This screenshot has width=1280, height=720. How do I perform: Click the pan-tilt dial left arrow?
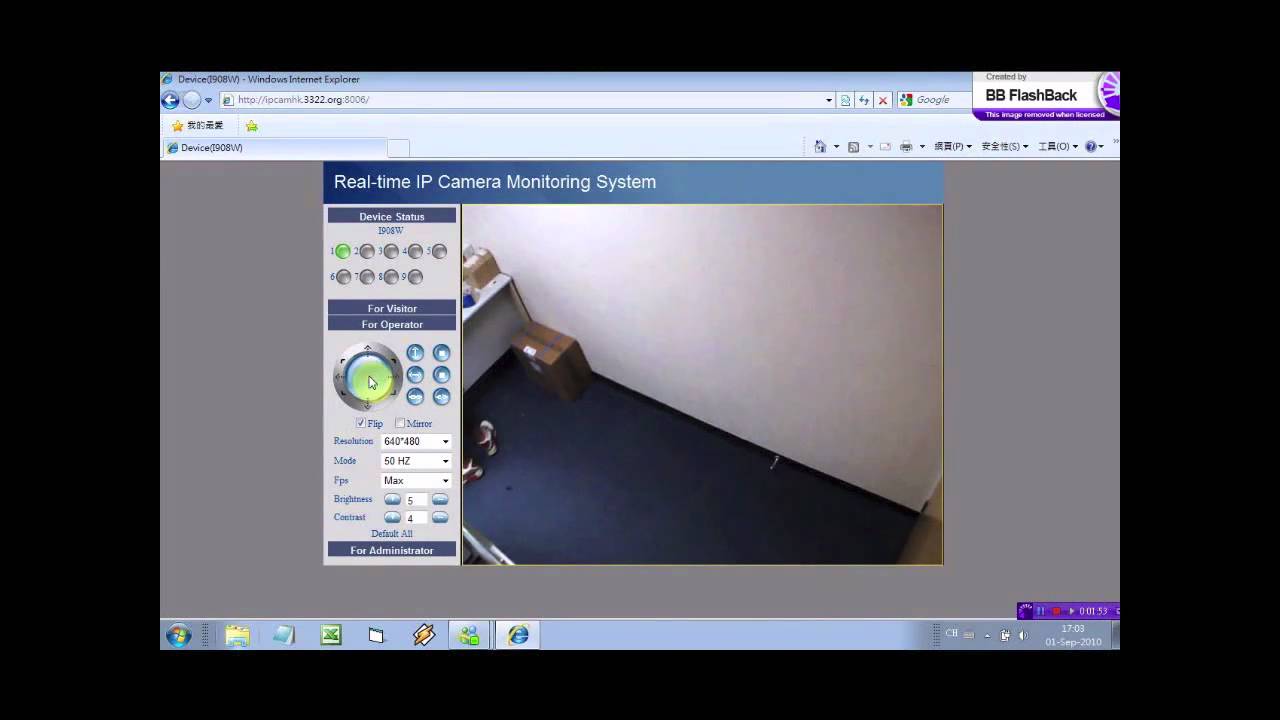click(x=340, y=377)
